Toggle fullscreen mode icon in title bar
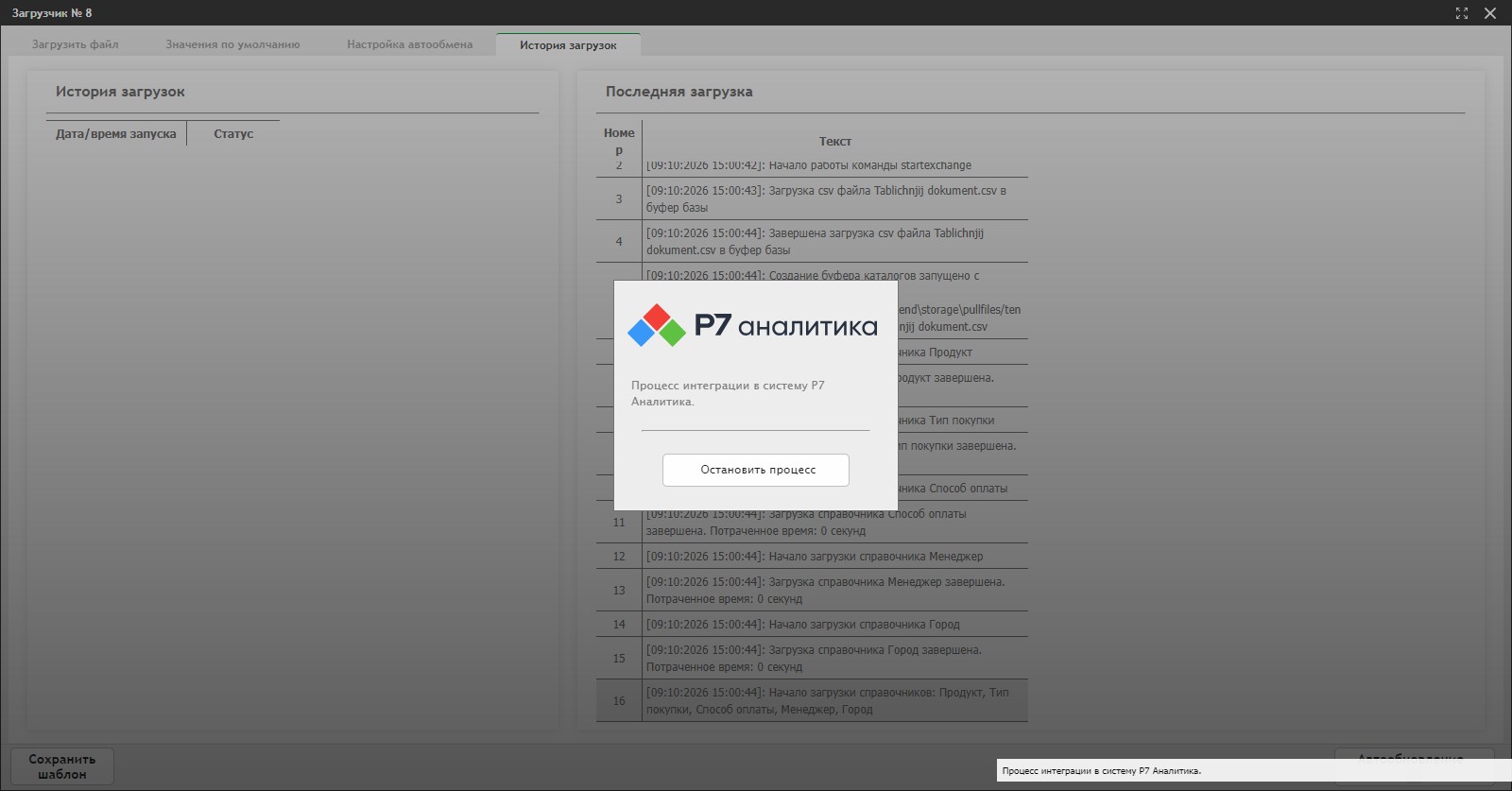This screenshot has height=791, width=1512. 1462,13
